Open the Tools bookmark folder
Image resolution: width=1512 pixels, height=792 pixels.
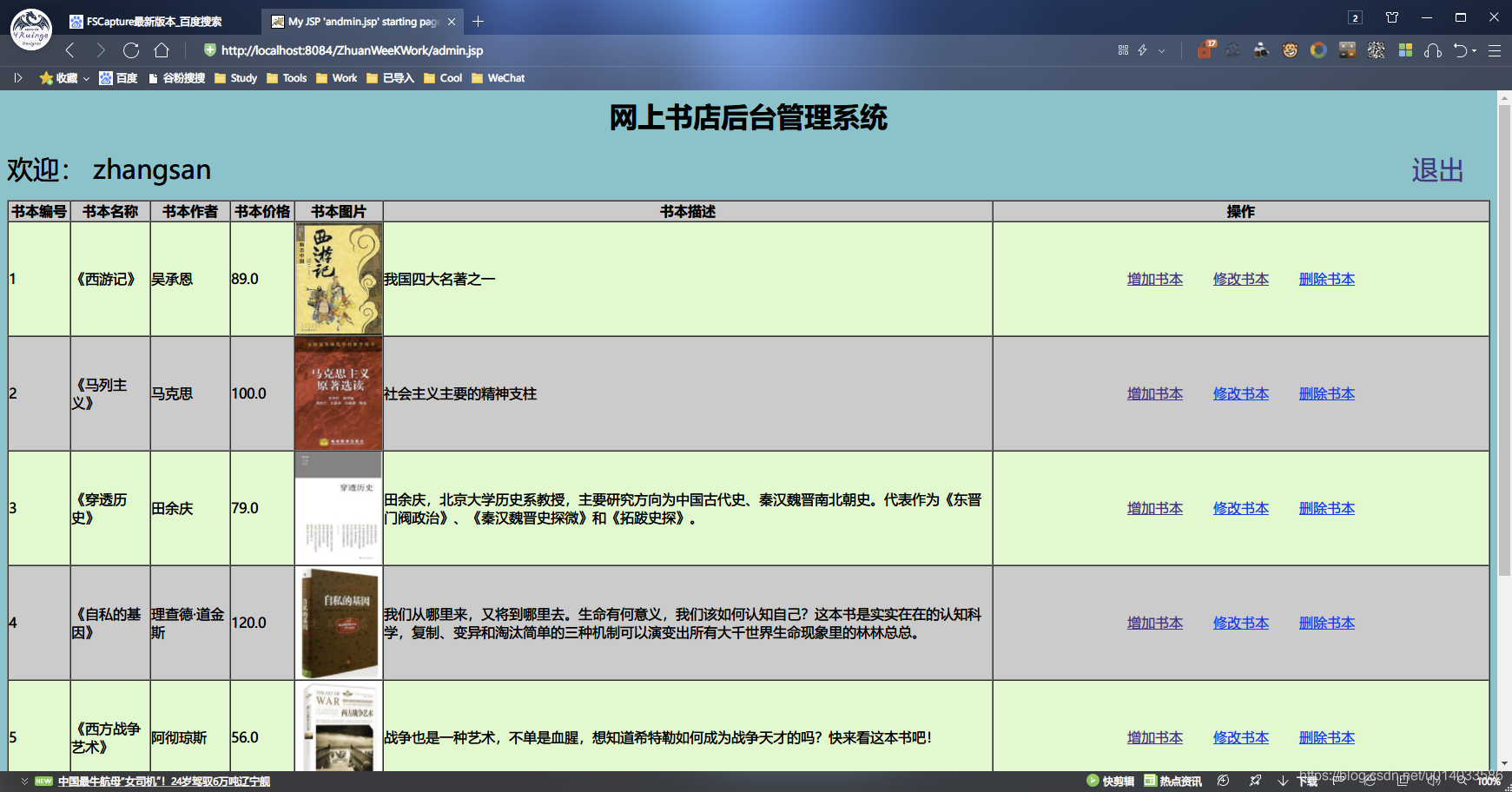pos(287,78)
